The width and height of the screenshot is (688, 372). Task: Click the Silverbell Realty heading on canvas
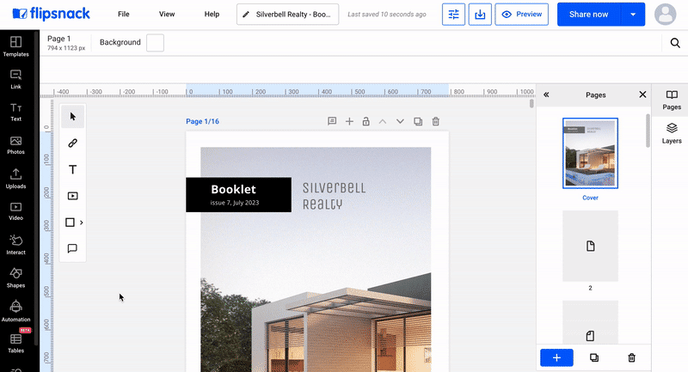[334, 196]
